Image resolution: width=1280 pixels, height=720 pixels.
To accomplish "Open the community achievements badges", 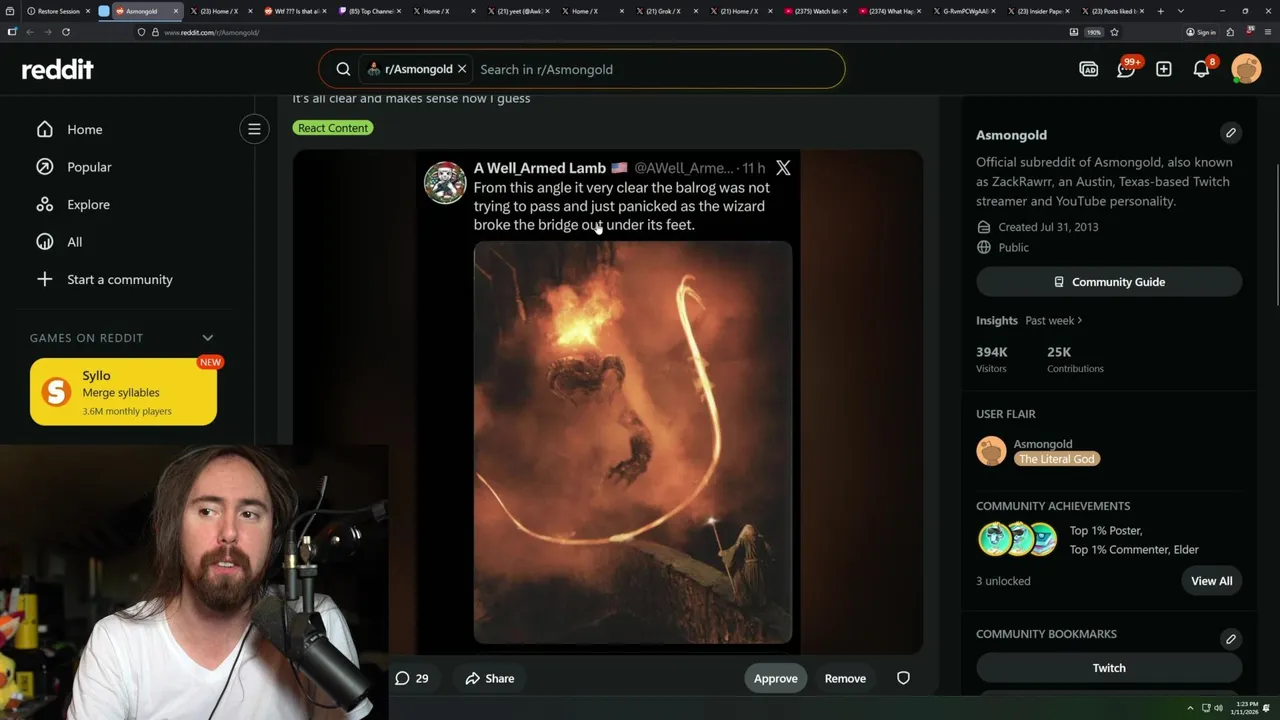I will [x=1017, y=539].
